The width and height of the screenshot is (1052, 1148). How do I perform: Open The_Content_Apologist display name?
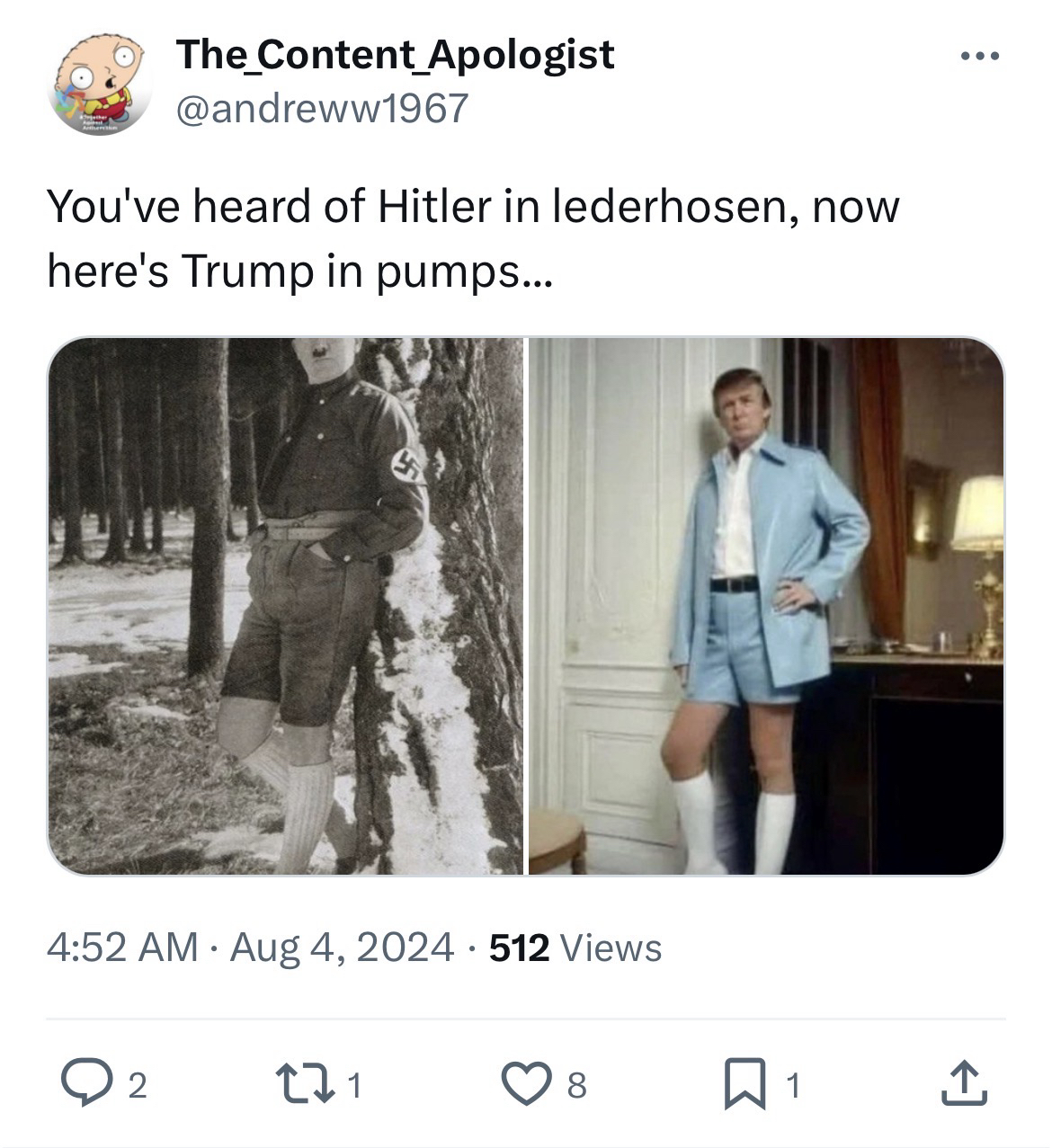coord(396,54)
